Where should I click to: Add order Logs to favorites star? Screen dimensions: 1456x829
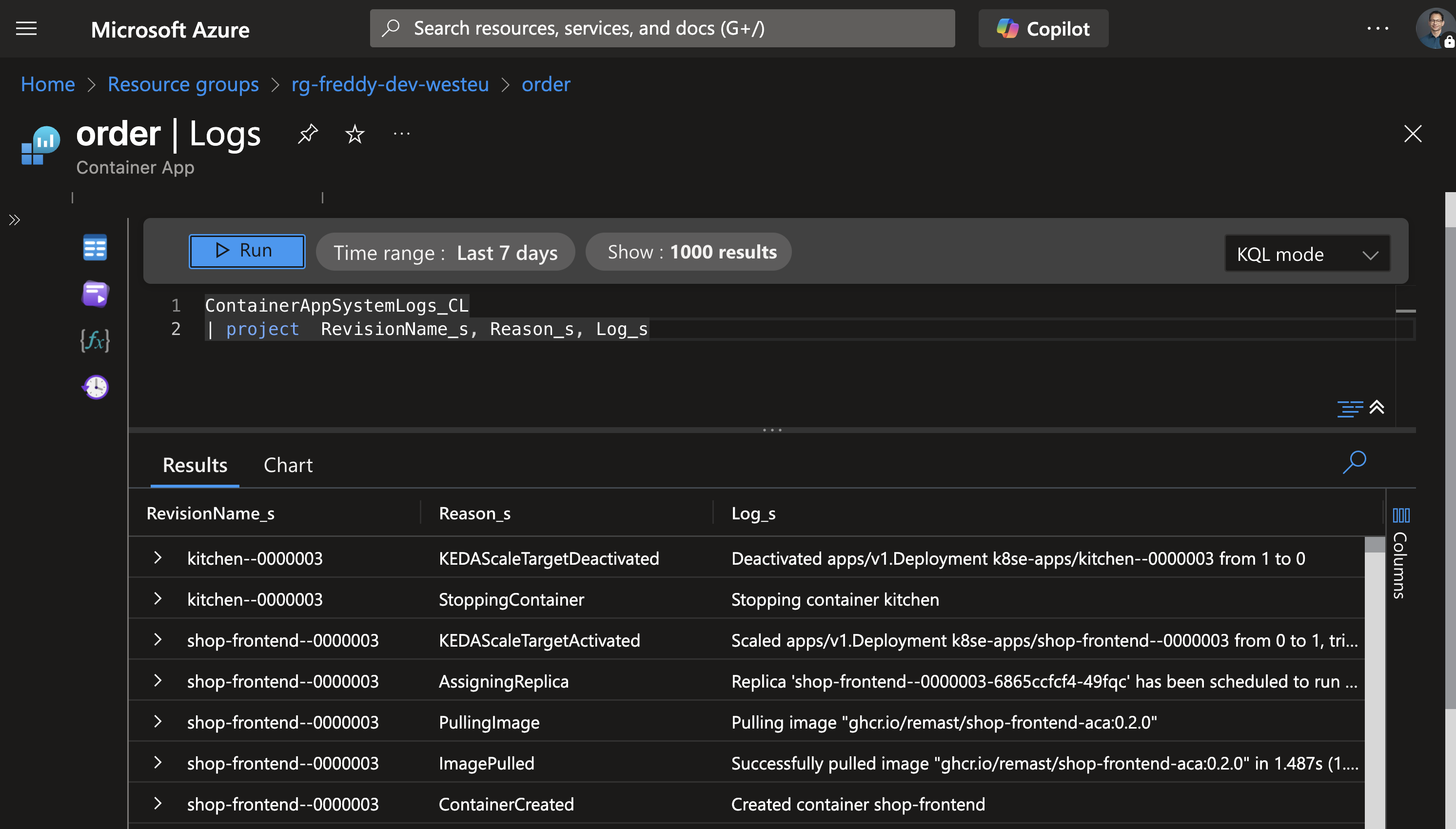coord(354,135)
